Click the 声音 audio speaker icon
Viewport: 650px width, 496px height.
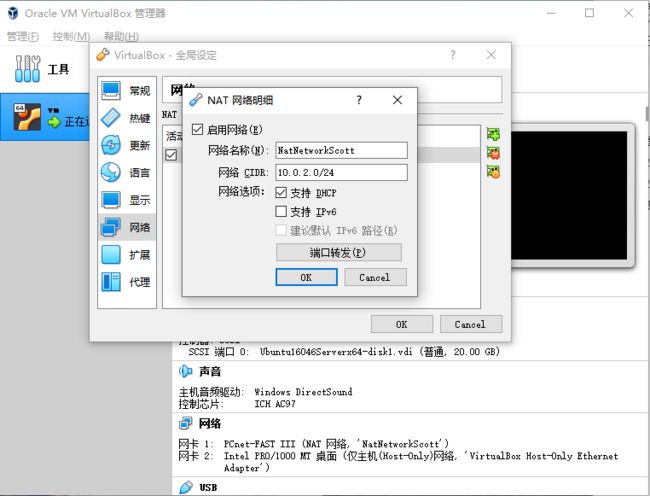pyautogui.click(x=185, y=371)
